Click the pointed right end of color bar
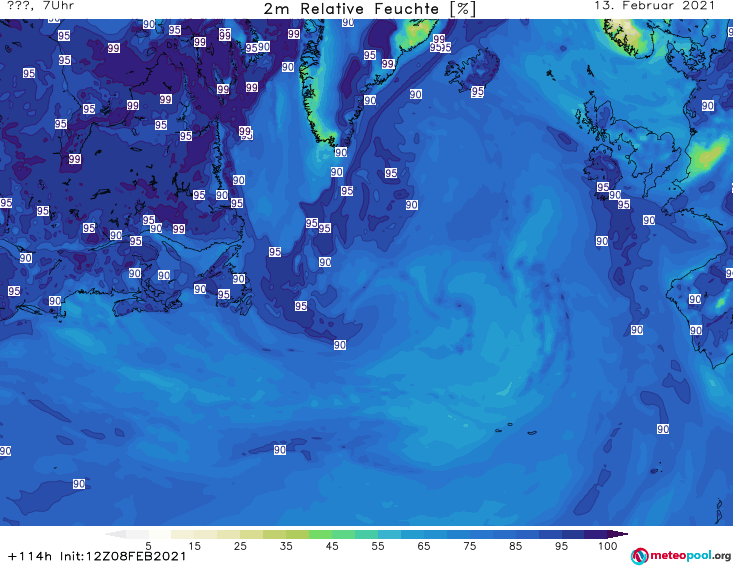Image resolution: width=733 pixels, height=566 pixels. click(618, 534)
